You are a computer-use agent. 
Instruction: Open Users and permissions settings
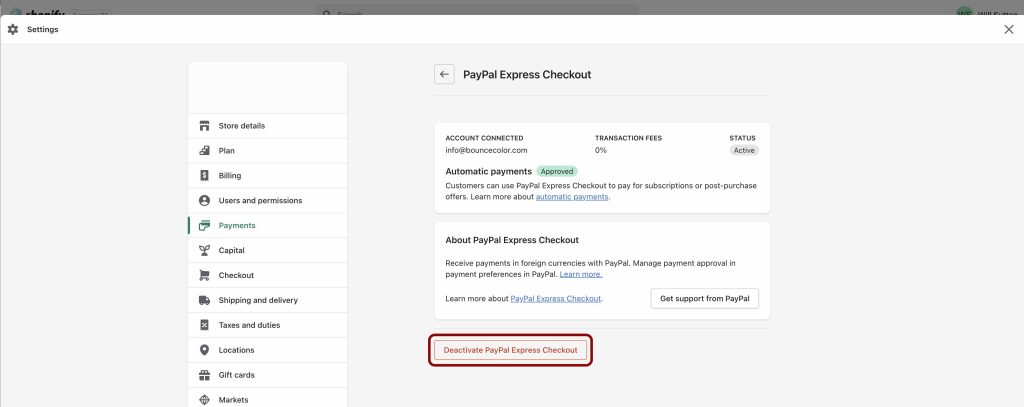[x=268, y=201]
